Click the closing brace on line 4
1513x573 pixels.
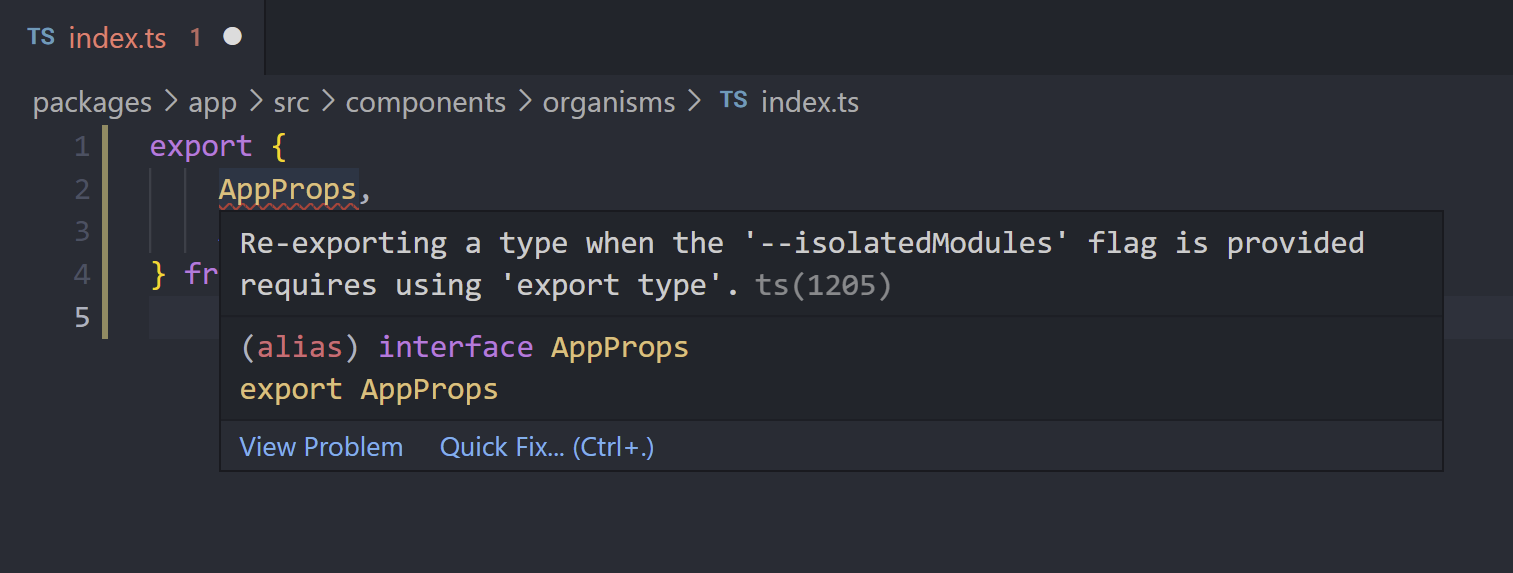click(157, 274)
